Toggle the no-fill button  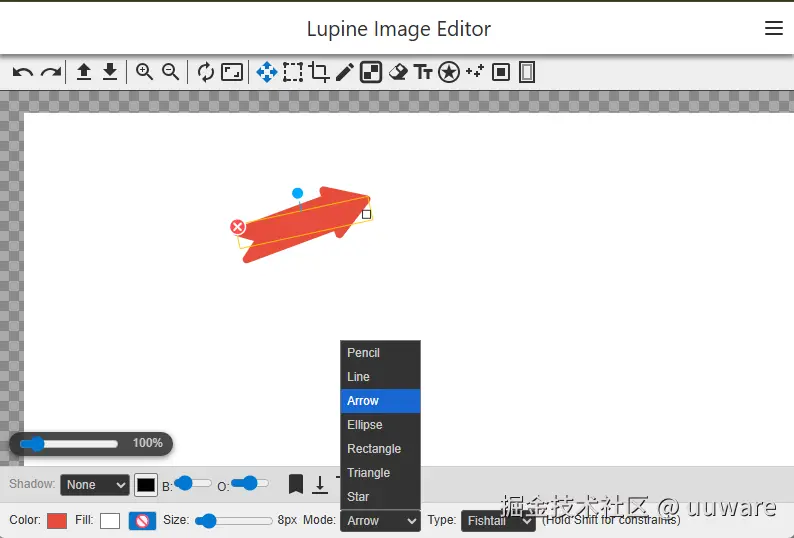click(142, 521)
